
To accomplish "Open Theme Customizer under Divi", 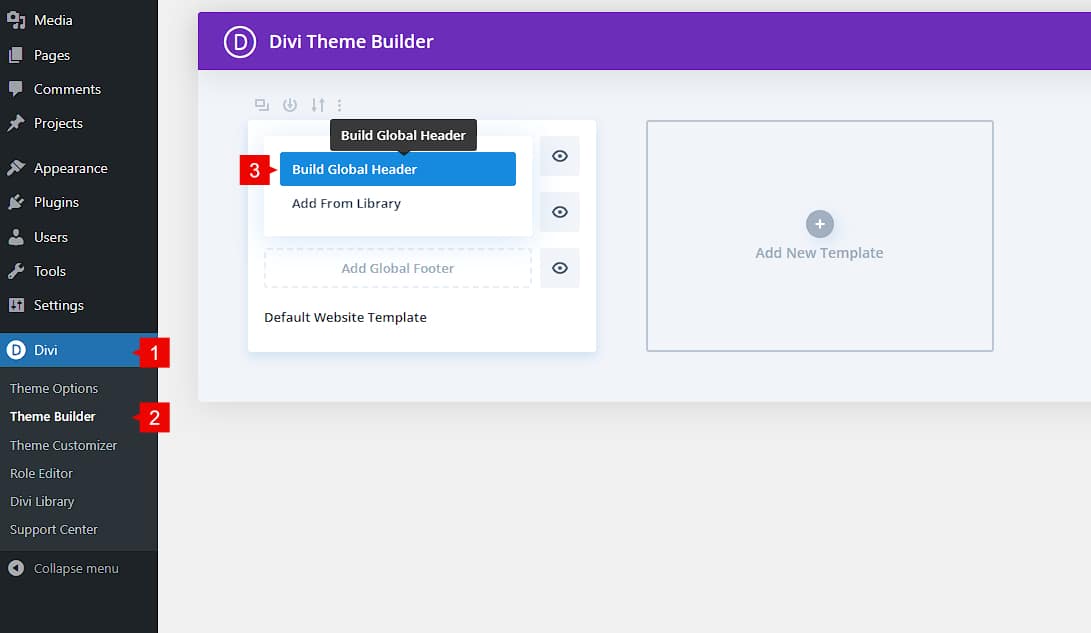I will tap(63, 445).
